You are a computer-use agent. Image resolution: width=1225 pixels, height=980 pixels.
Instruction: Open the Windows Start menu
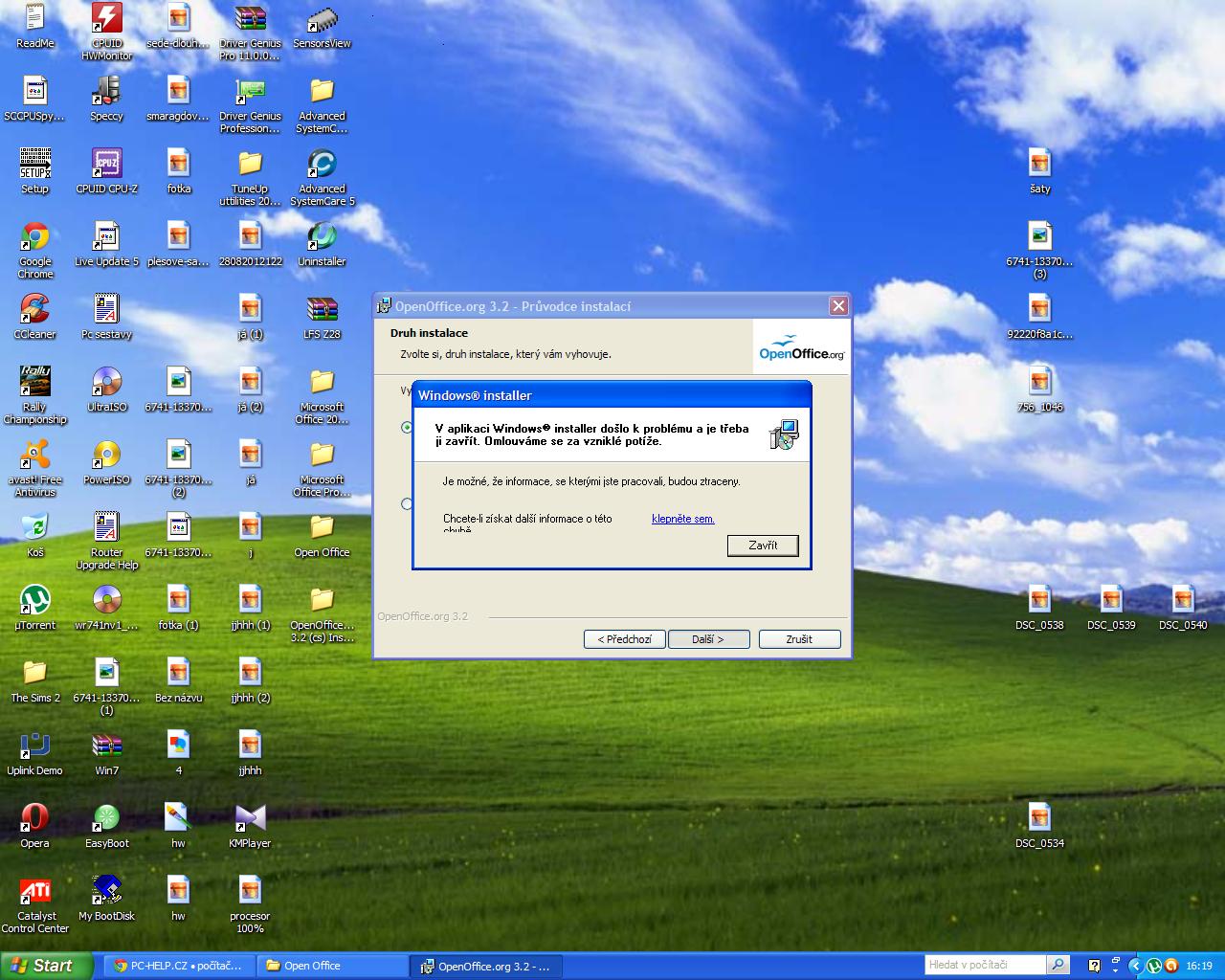point(46,966)
